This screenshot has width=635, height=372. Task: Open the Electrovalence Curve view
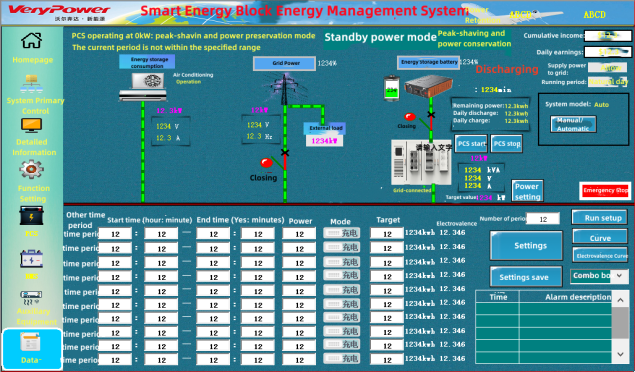(601, 256)
